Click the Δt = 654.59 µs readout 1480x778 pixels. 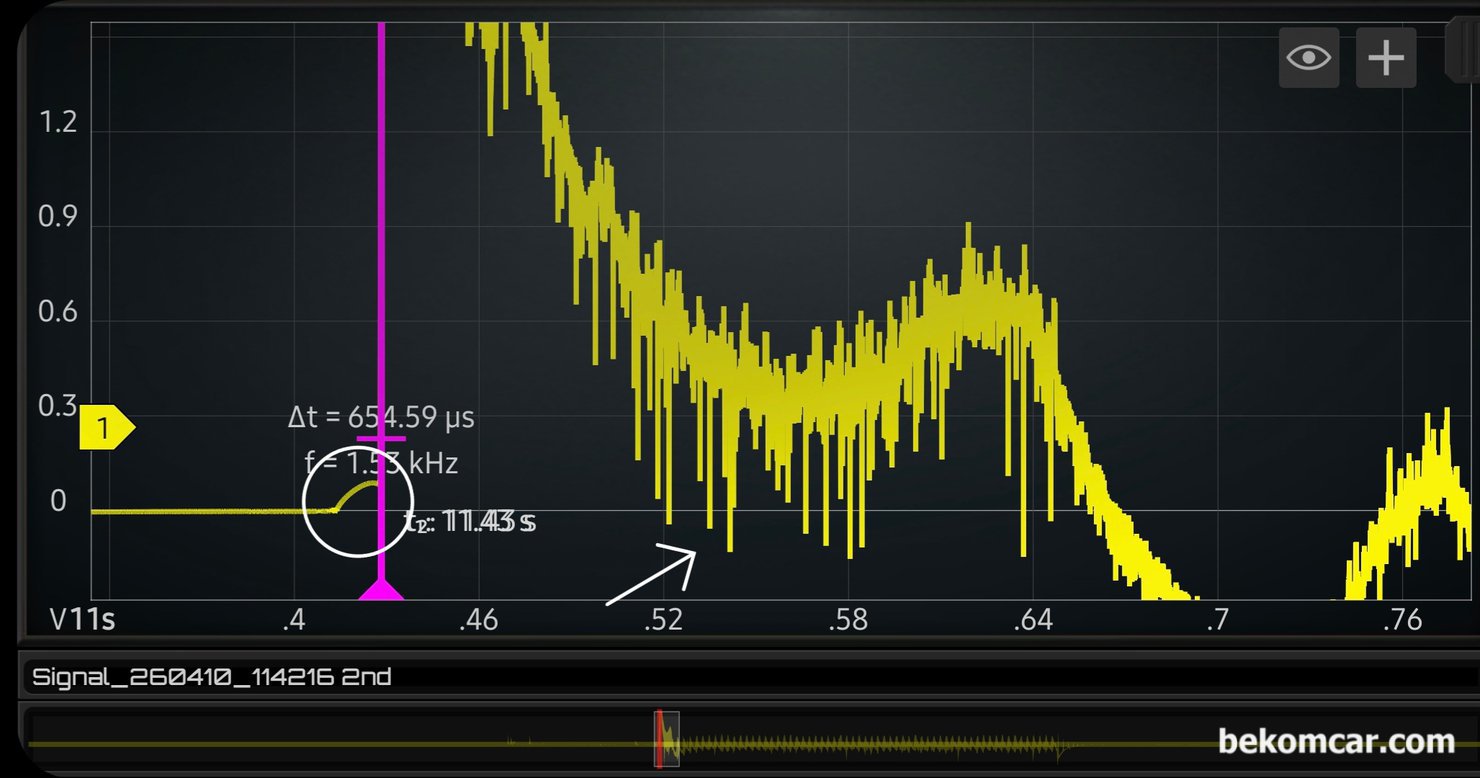[381, 416]
